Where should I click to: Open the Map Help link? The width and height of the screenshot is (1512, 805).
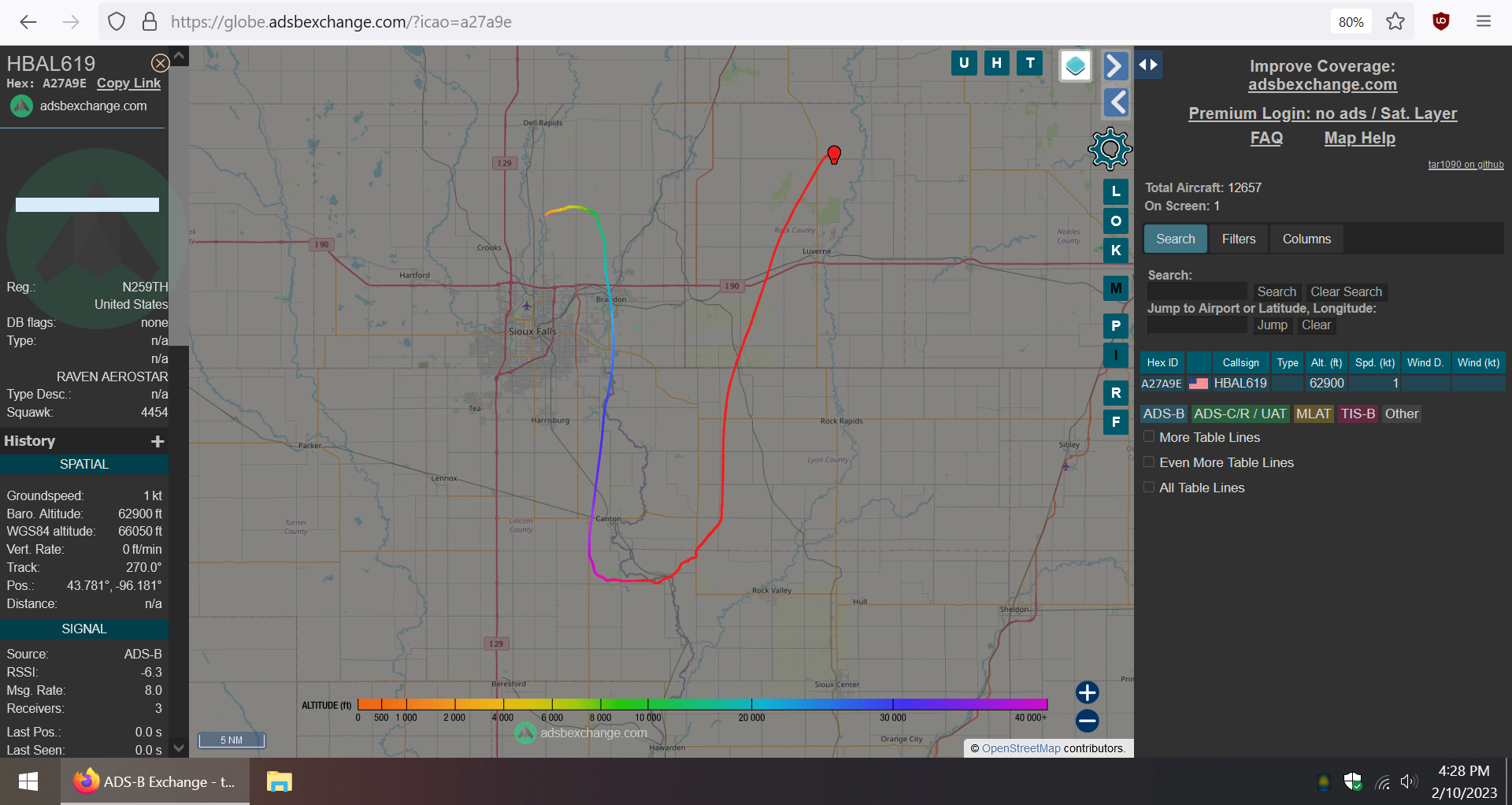point(1359,138)
